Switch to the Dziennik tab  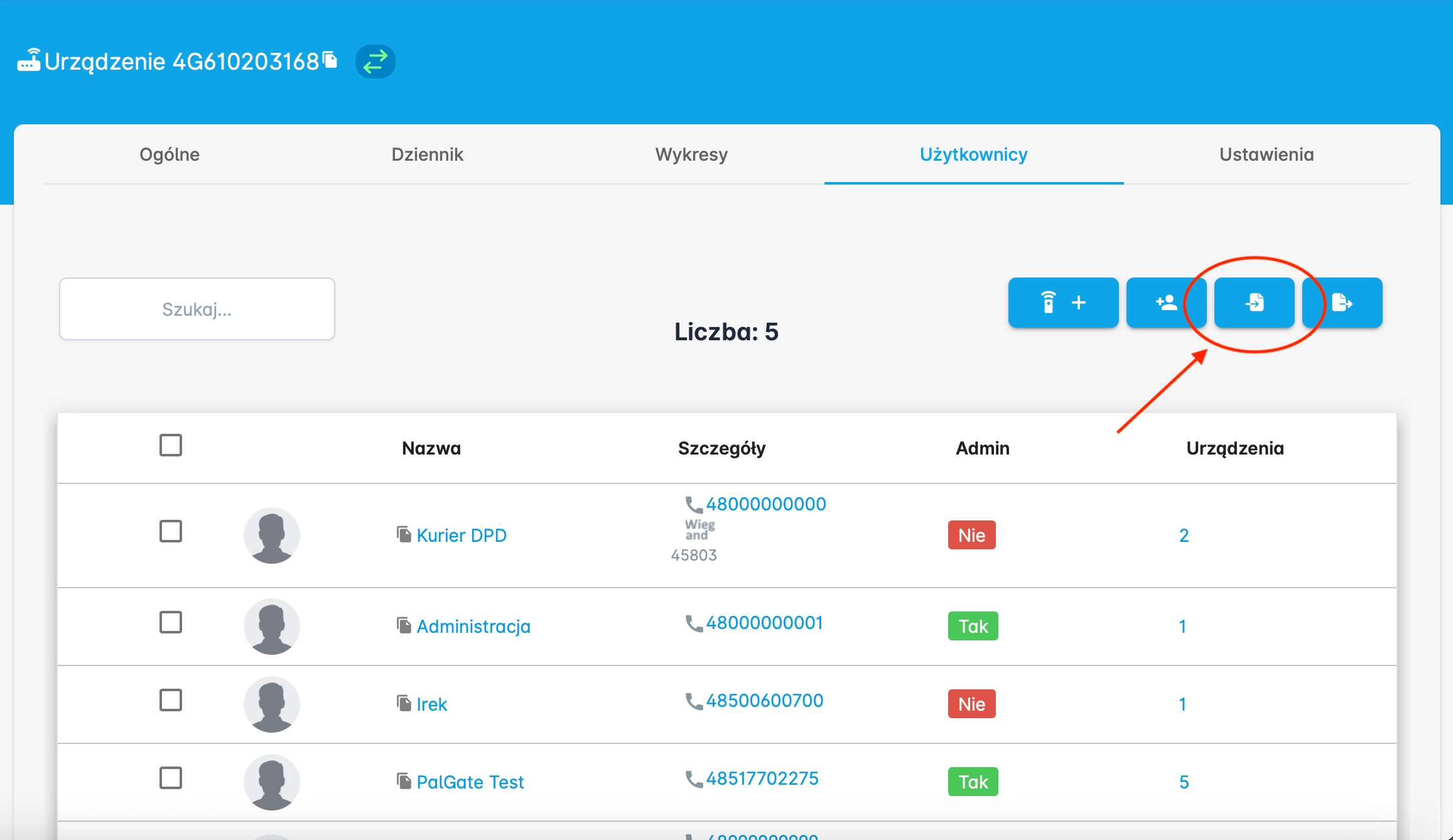point(427,154)
